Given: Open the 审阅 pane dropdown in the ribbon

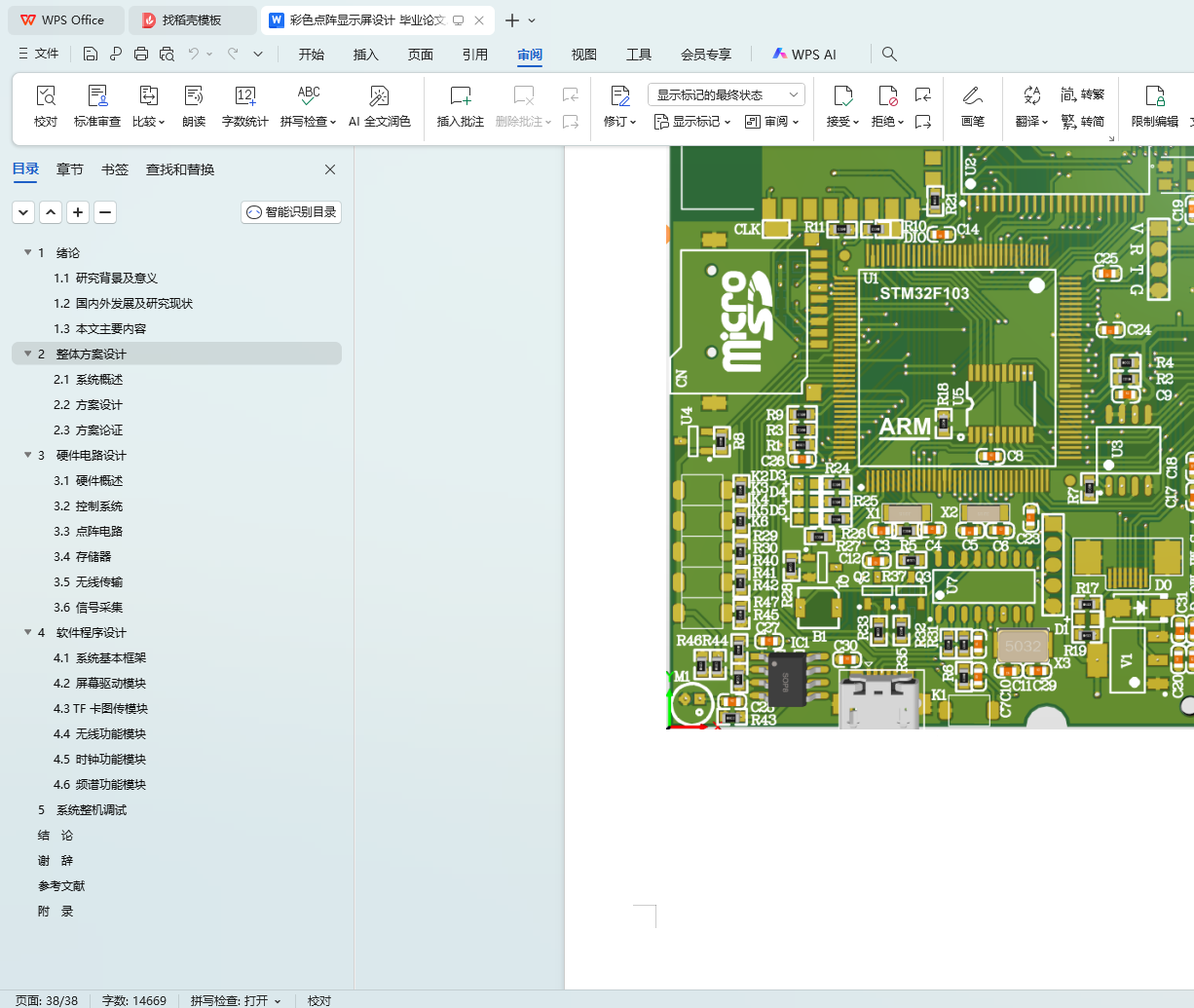Looking at the screenshot, I should 771,122.
